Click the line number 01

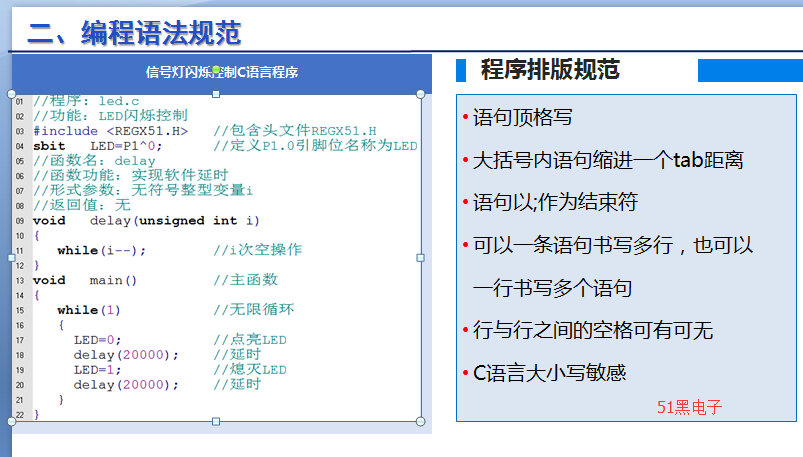pyautogui.click(x=19, y=101)
